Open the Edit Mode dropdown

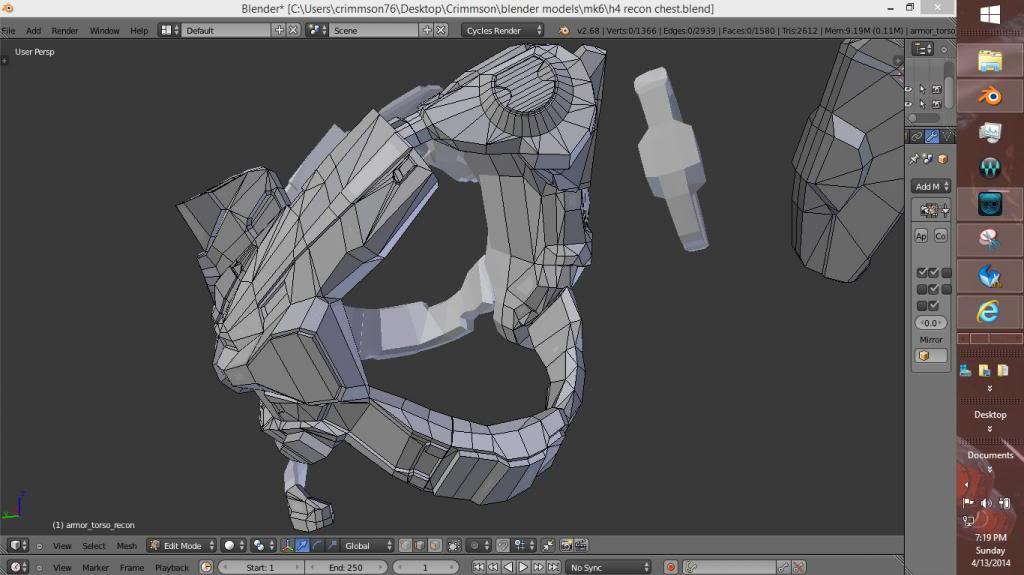point(180,546)
